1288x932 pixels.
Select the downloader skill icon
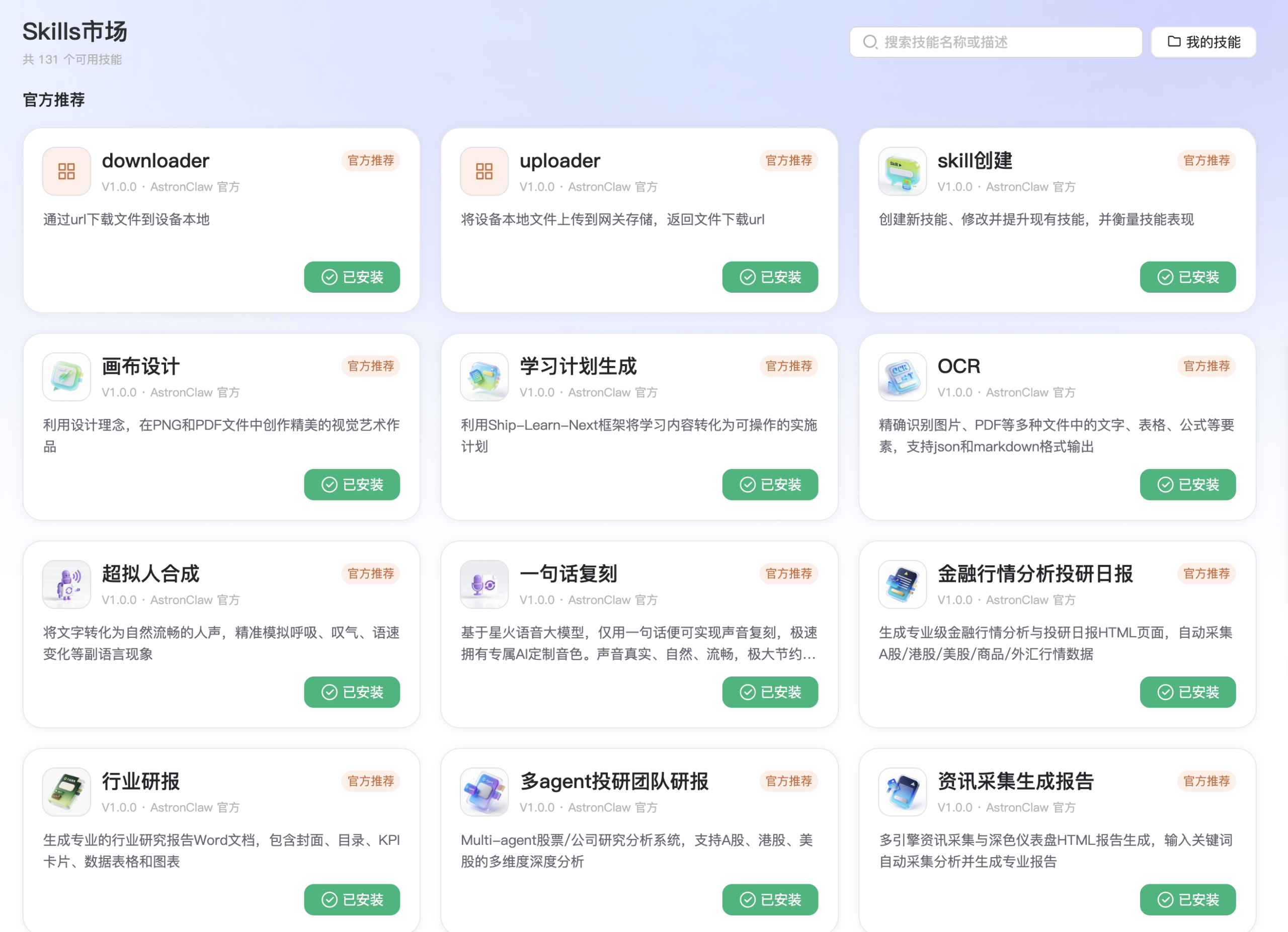coord(66,171)
